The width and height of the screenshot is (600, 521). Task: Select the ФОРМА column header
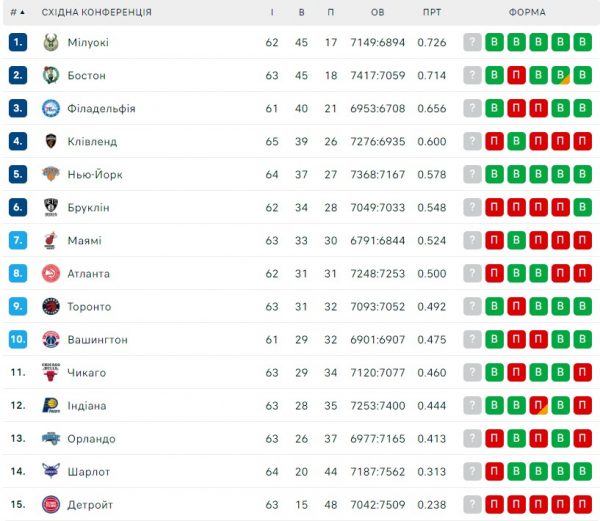(x=527, y=11)
